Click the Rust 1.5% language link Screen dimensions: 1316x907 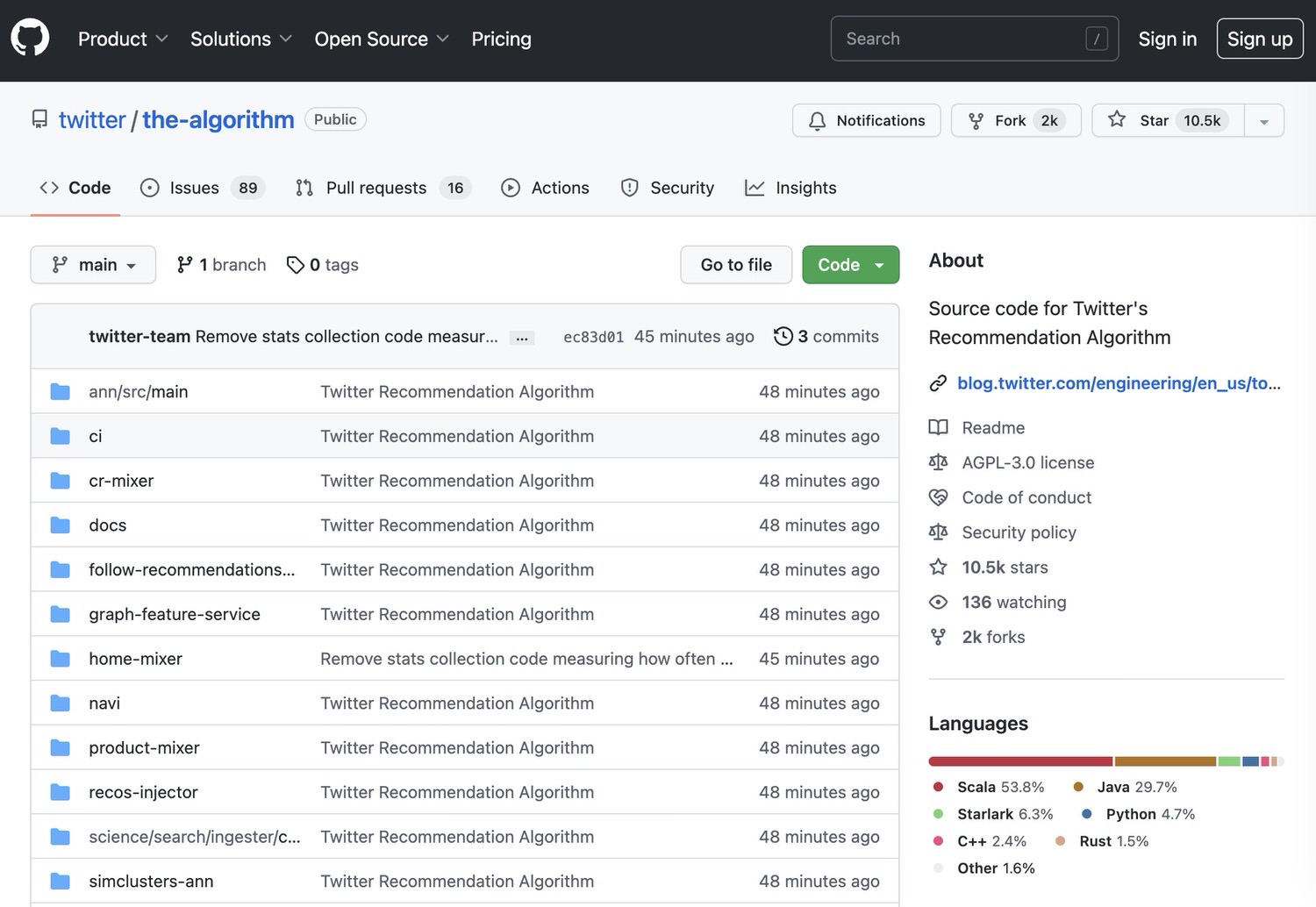point(1101,841)
